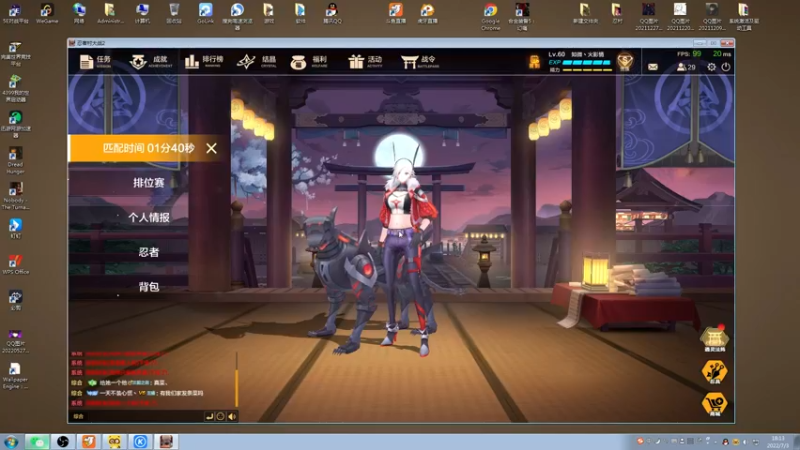The height and width of the screenshot is (450, 800).
Task: Open 虎牙直播 desktop shortcut
Action: click(427, 14)
